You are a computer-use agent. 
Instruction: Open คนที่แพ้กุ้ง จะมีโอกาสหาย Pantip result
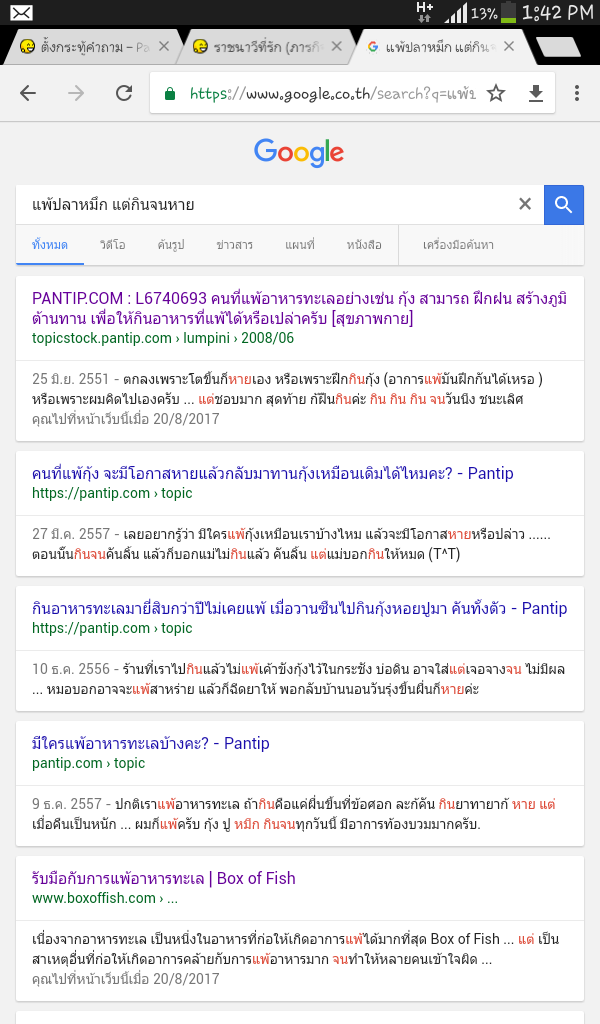pyautogui.click(x=272, y=473)
